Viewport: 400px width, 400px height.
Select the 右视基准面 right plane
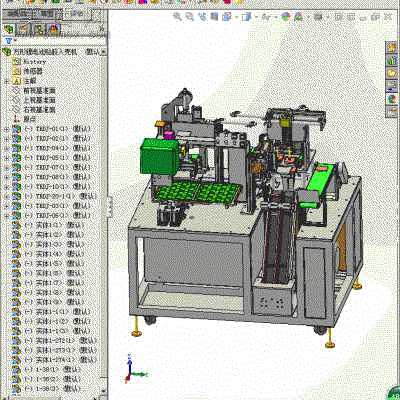[x=34, y=109]
